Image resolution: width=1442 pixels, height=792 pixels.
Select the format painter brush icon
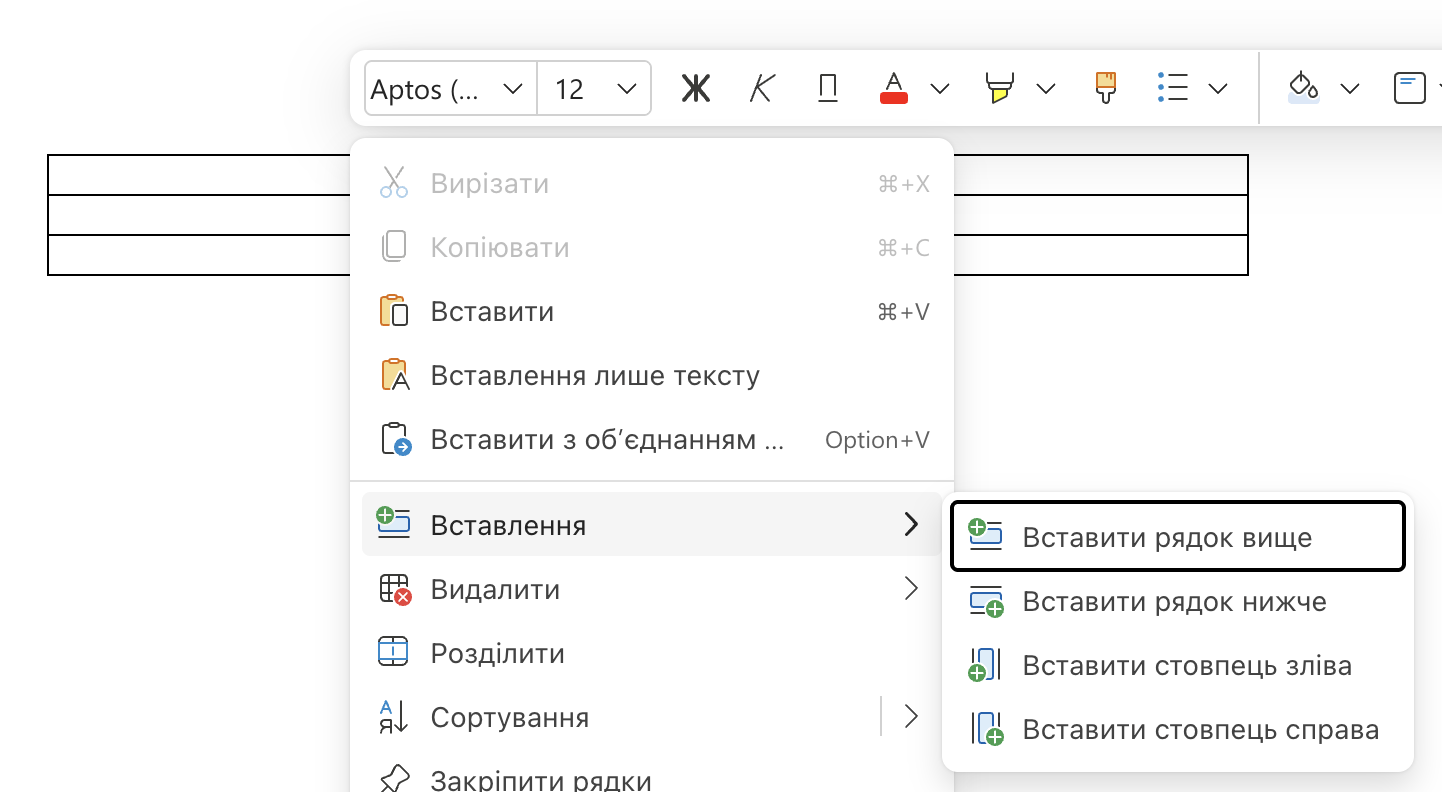point(1105,88)
